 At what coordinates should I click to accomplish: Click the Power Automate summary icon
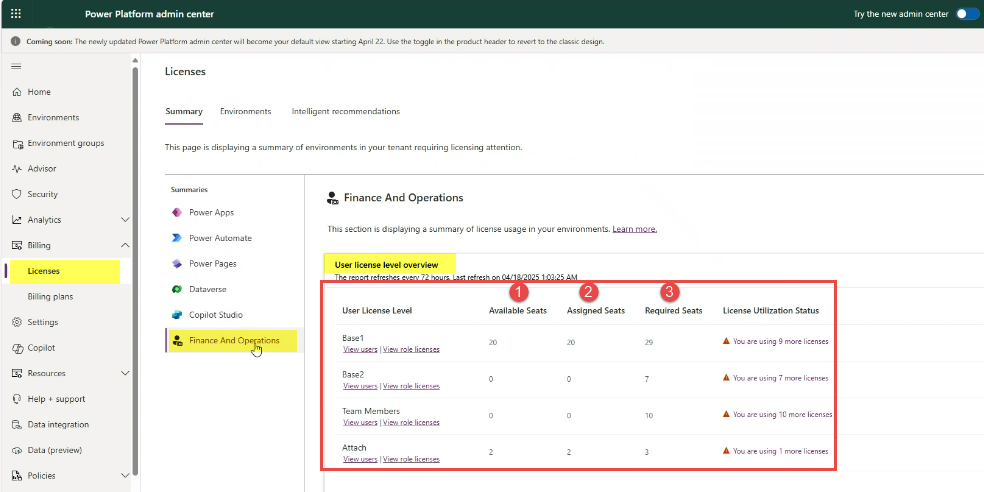click(x=177, y=238)
